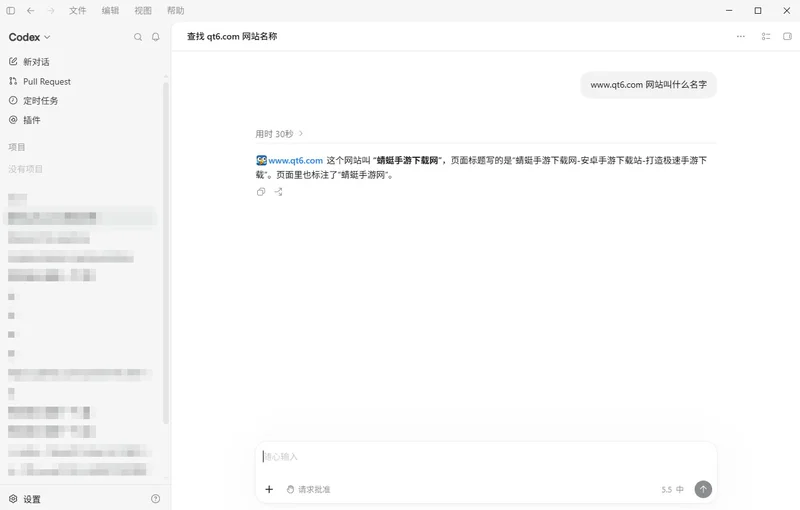The width and height of the screenshot is (800, 510).
Task: Open Pull Request section
Action: coord(40,81)
